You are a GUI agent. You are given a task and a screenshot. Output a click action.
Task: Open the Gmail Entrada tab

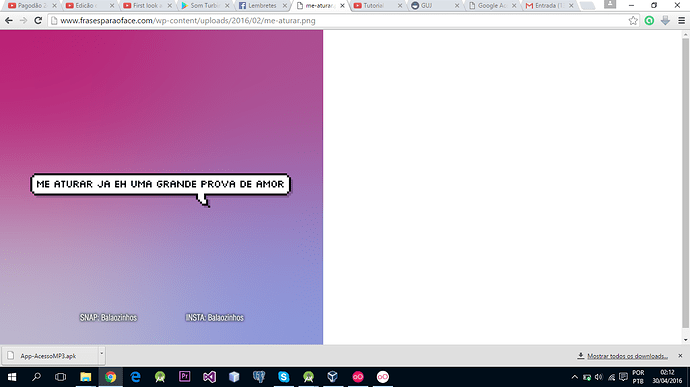click(x=549, y=6)
